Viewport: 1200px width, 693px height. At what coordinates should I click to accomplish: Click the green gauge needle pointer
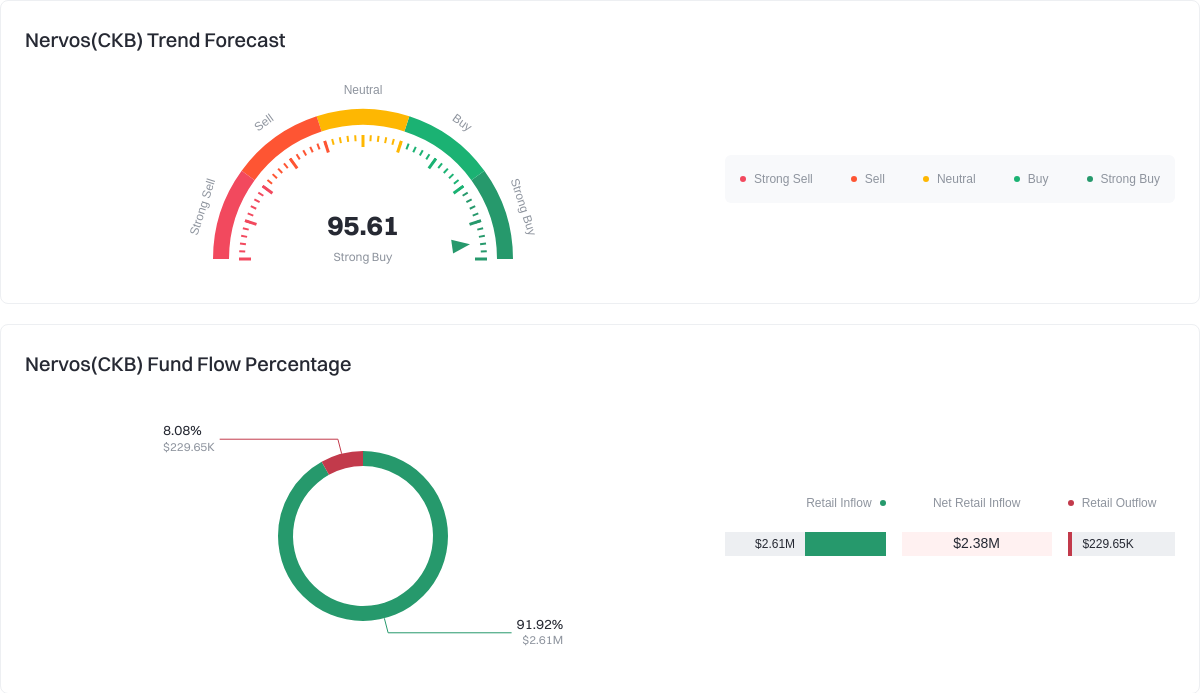click(459, 246)
